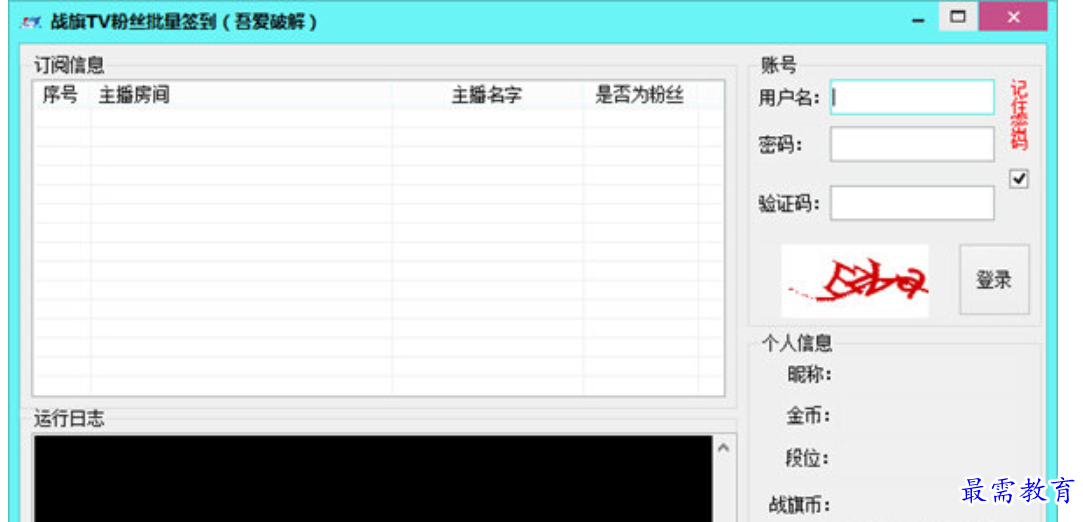Click the 昵称 label
The width and height of the screenshot is (1083, 522).
click(x=809, y=375)
